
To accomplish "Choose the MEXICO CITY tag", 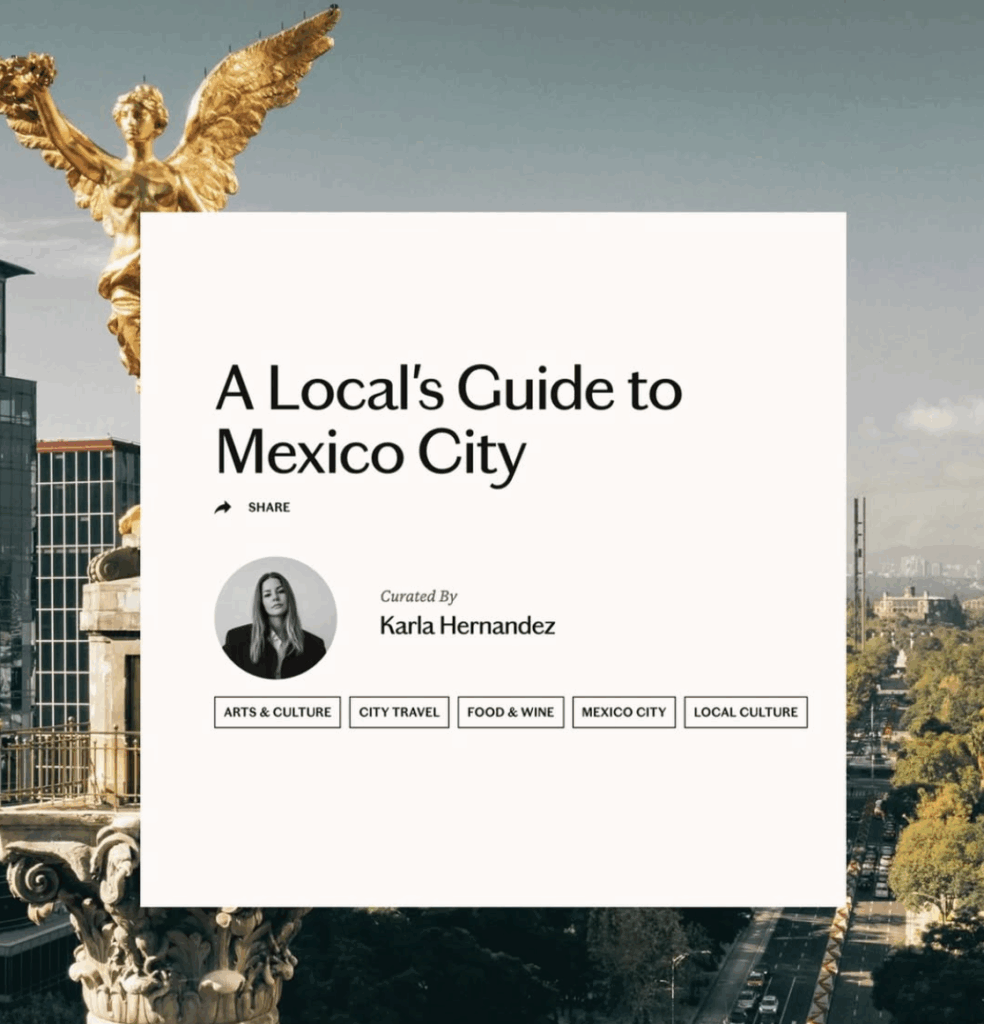I will 623,712.
